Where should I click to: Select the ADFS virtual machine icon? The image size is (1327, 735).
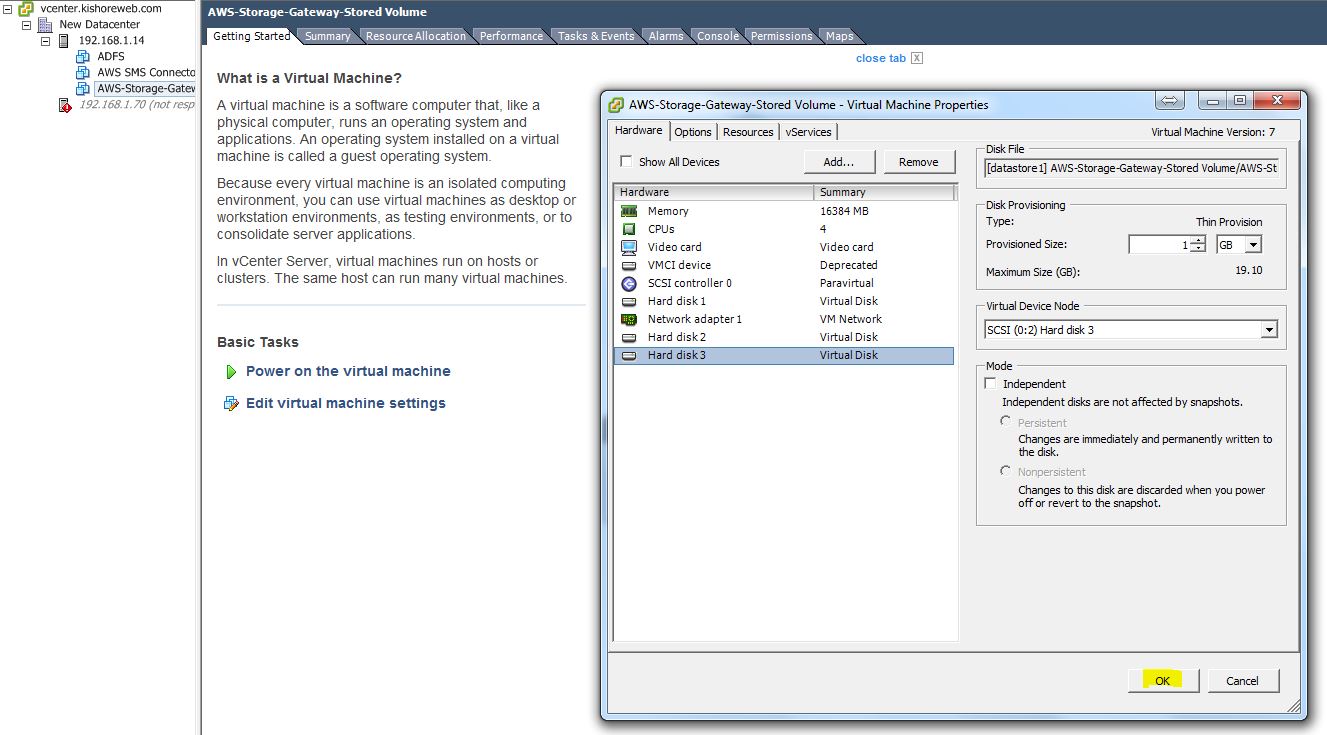coord(83,57)
